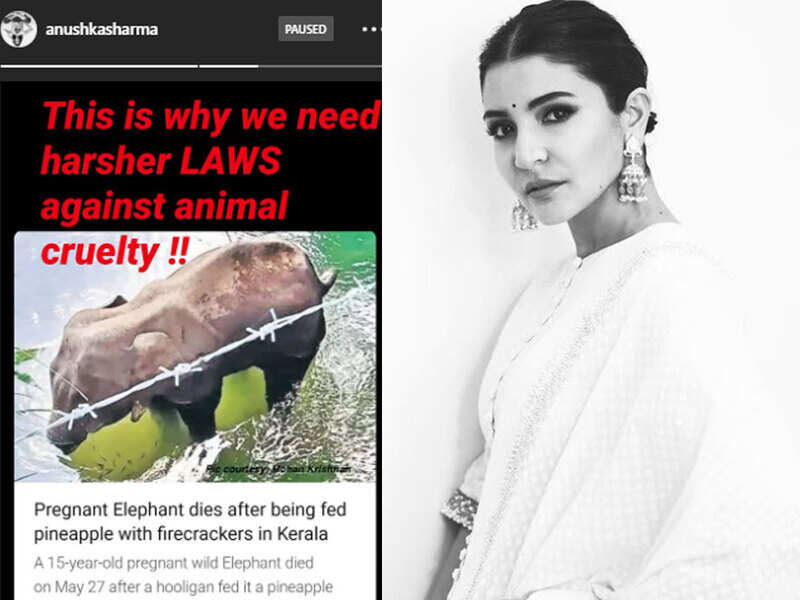Jump to the first story progress segment
This screenshot has height=600, width=800.
99,66
